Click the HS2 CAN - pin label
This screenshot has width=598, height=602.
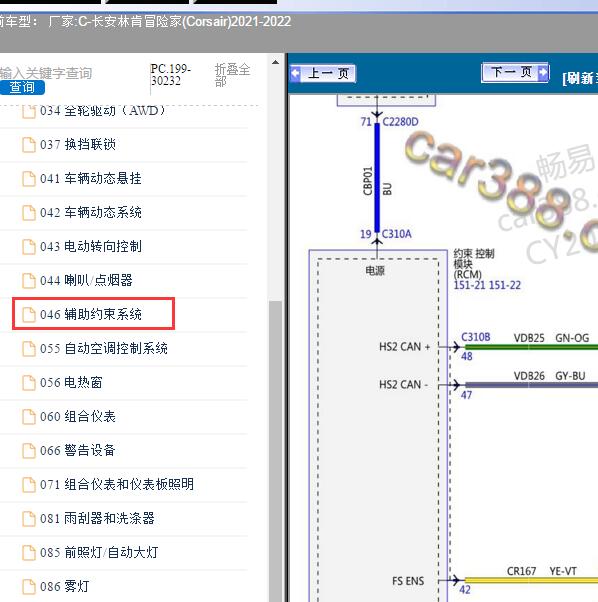pos(403,385)
